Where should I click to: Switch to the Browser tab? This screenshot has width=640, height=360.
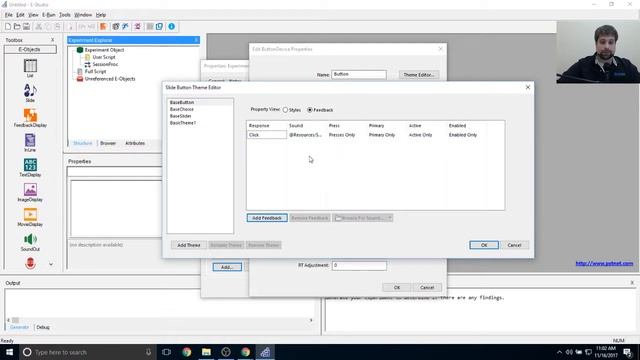108,143
